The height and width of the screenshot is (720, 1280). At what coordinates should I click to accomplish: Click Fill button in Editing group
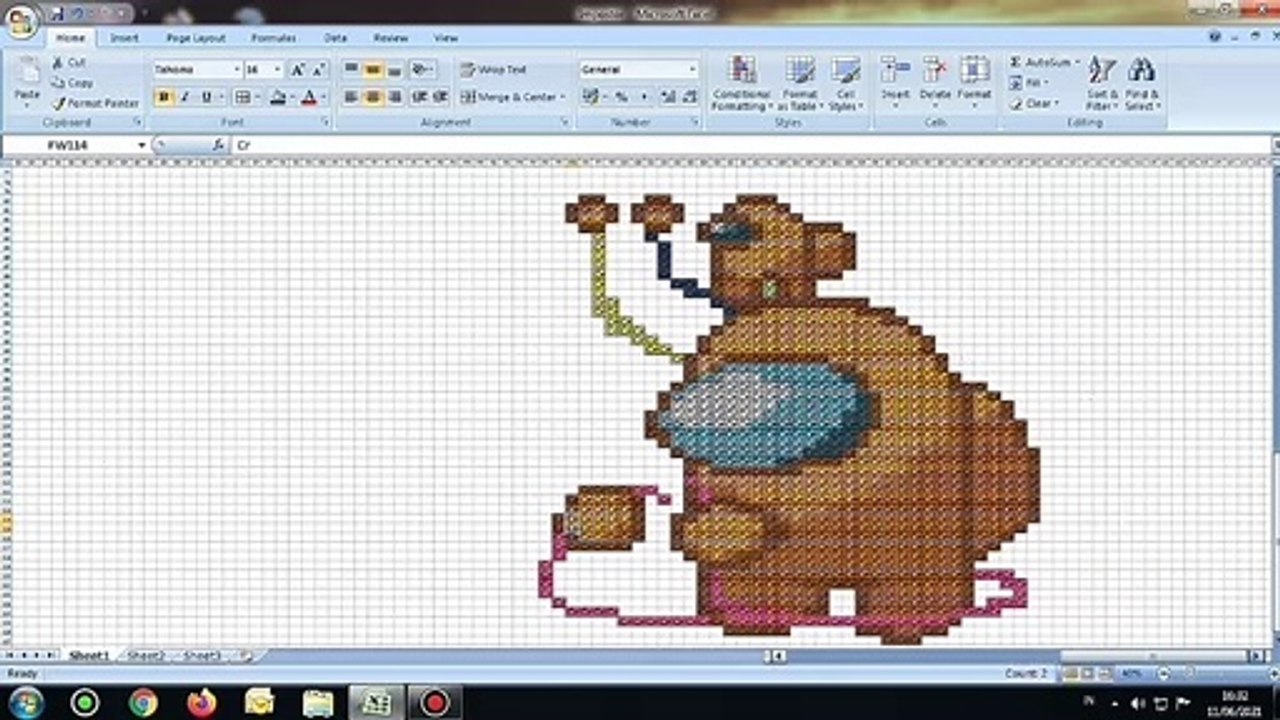pyautogui.click(x=1028, y=83)
